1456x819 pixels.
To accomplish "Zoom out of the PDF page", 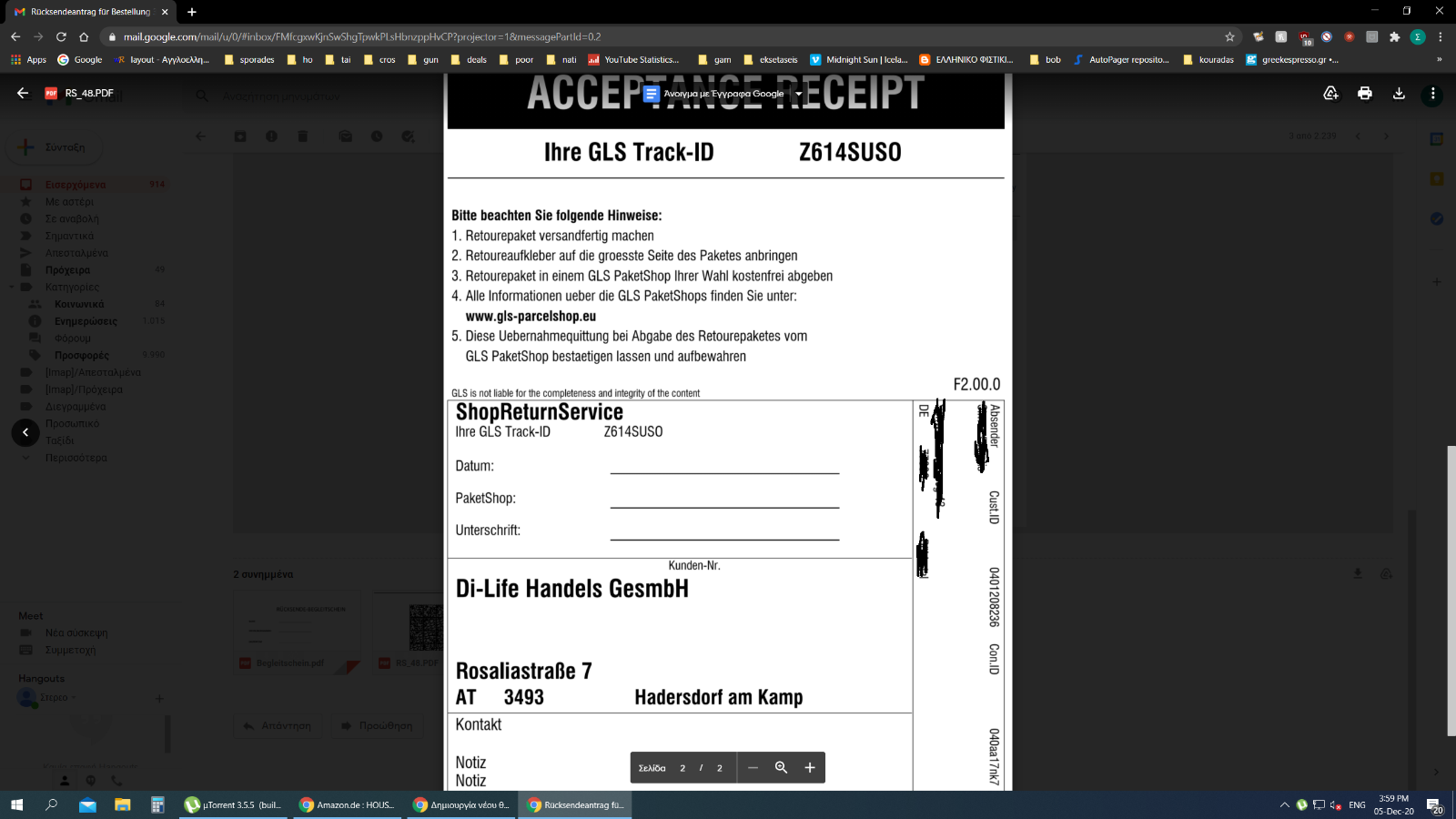I will tap(753, 767).
